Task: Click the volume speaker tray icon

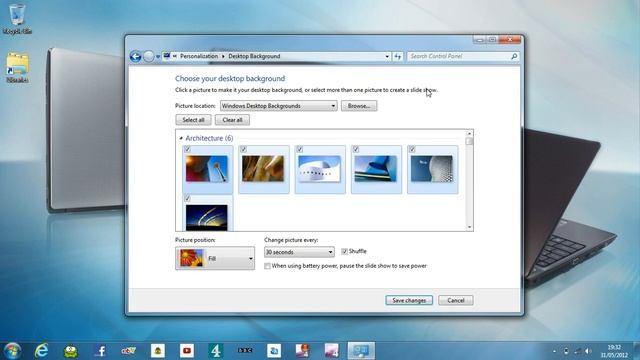Action: point(588,351)
